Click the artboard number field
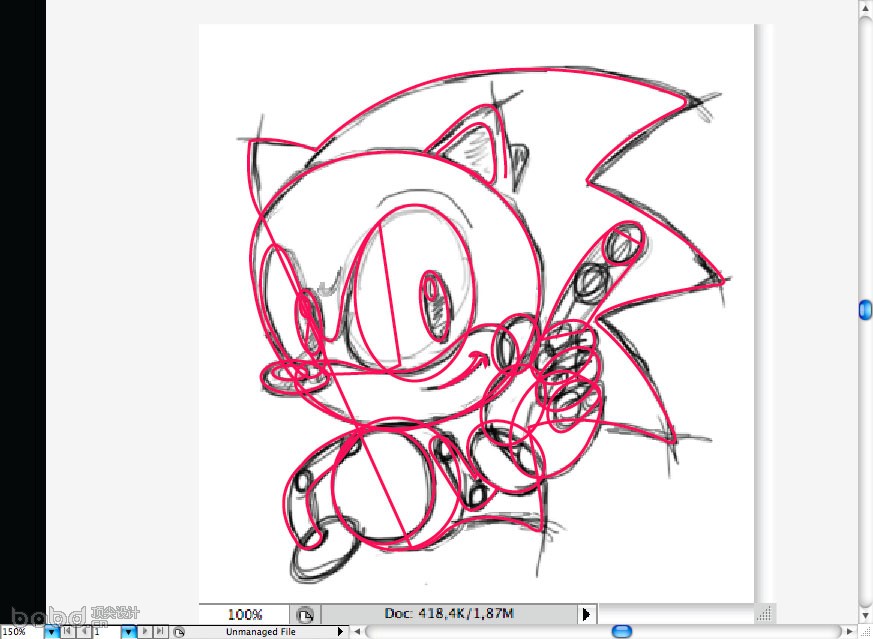This screenshot has width=873, height=639. [x=106, y=632]
